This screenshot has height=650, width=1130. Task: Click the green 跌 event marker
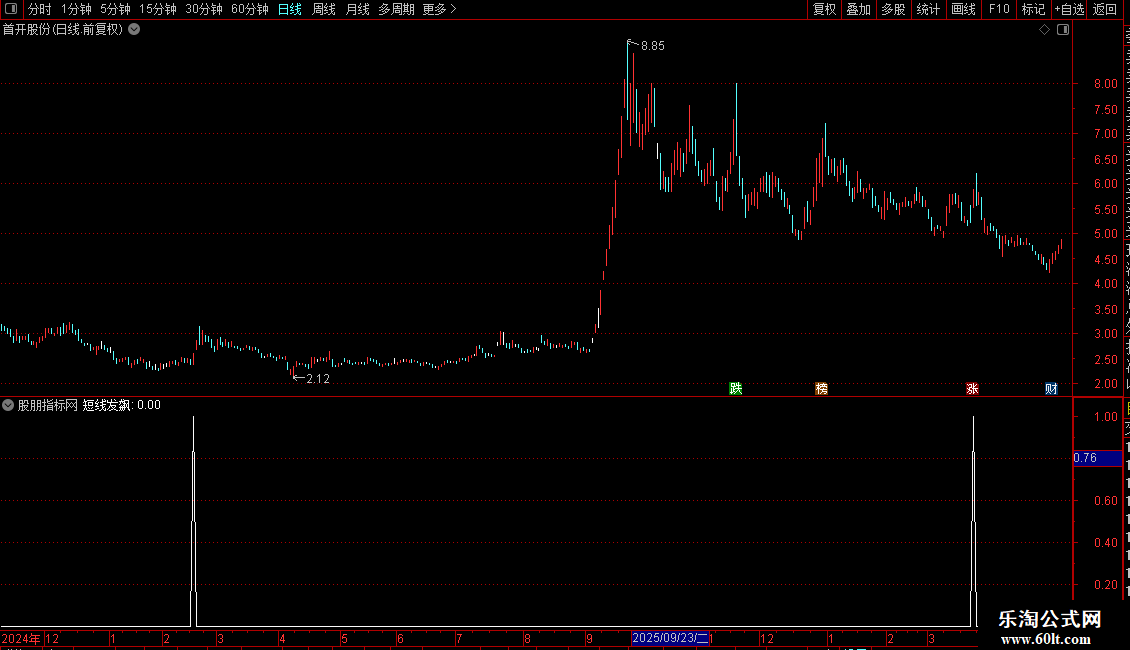pyautogui.click(x=736, y=389)
